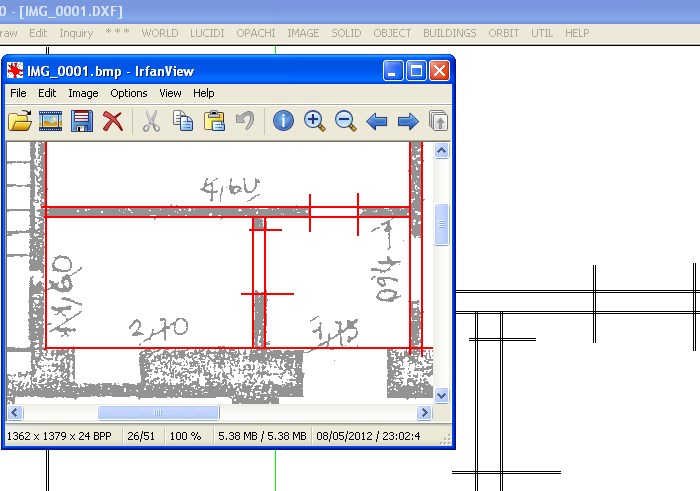The image size is (700, 491).
Task: Open the ORBIT menu in the CAD window
Action: (x=504, y=33)
